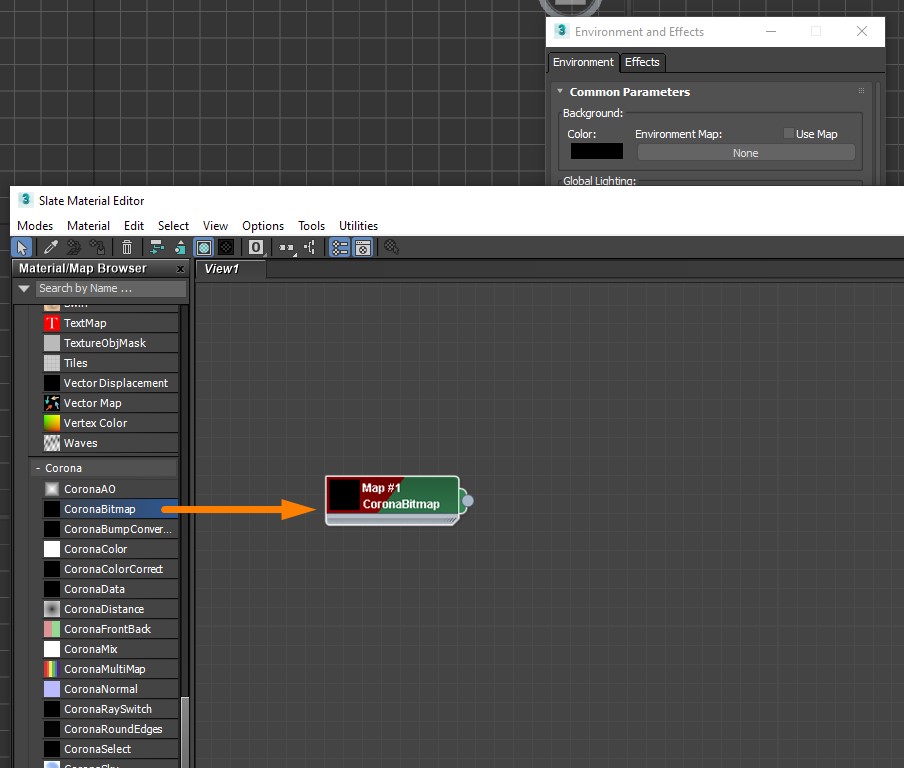This screenshot has height=768, width=904.
Task: Collapse the Common Parameters rollout
Action: click(x=560, y=91)
